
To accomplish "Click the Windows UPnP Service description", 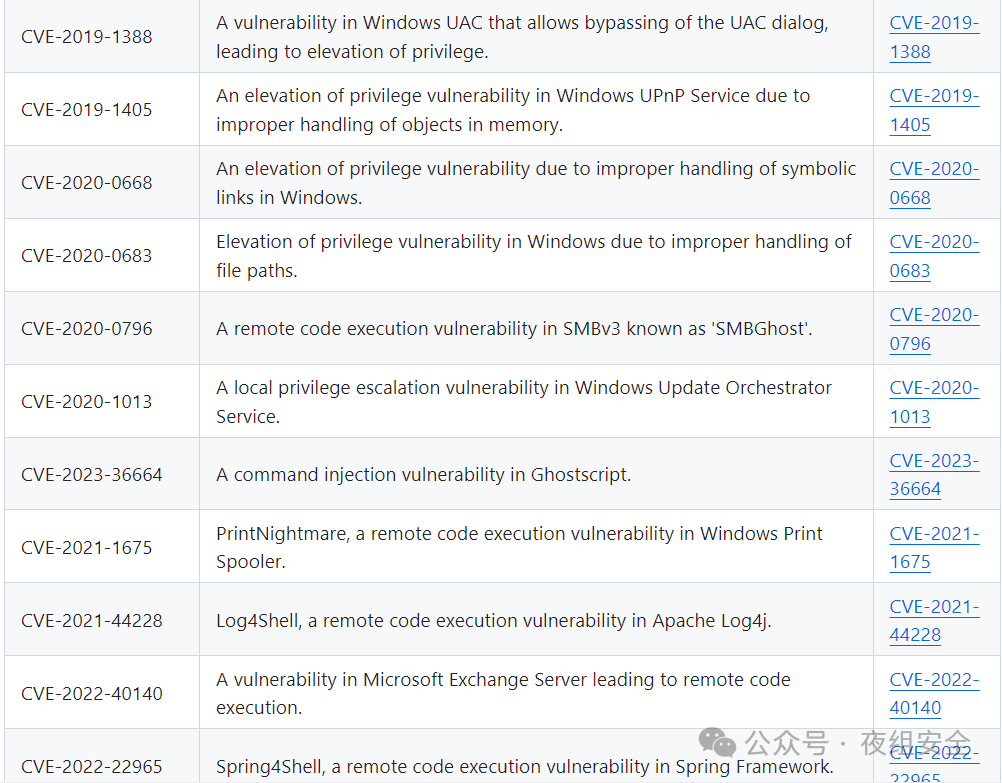I will click(x=513, y=110).
